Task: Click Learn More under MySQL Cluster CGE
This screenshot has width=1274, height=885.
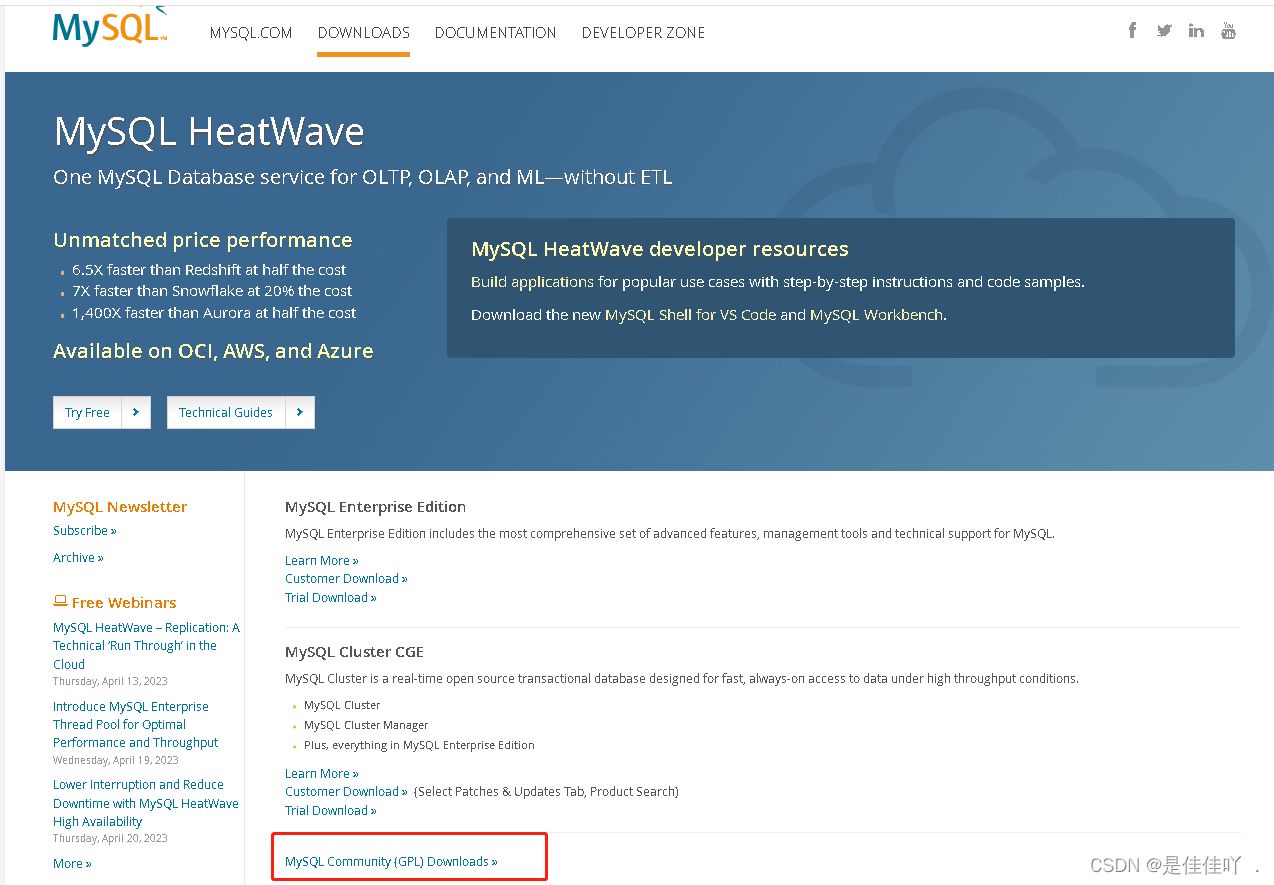Action: coord(321,774)
